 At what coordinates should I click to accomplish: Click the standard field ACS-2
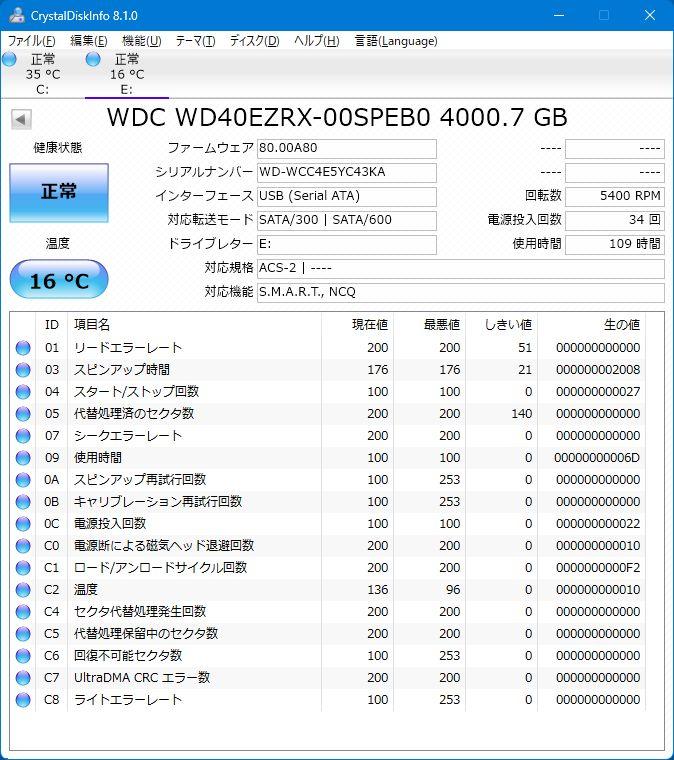coord(460,268)
